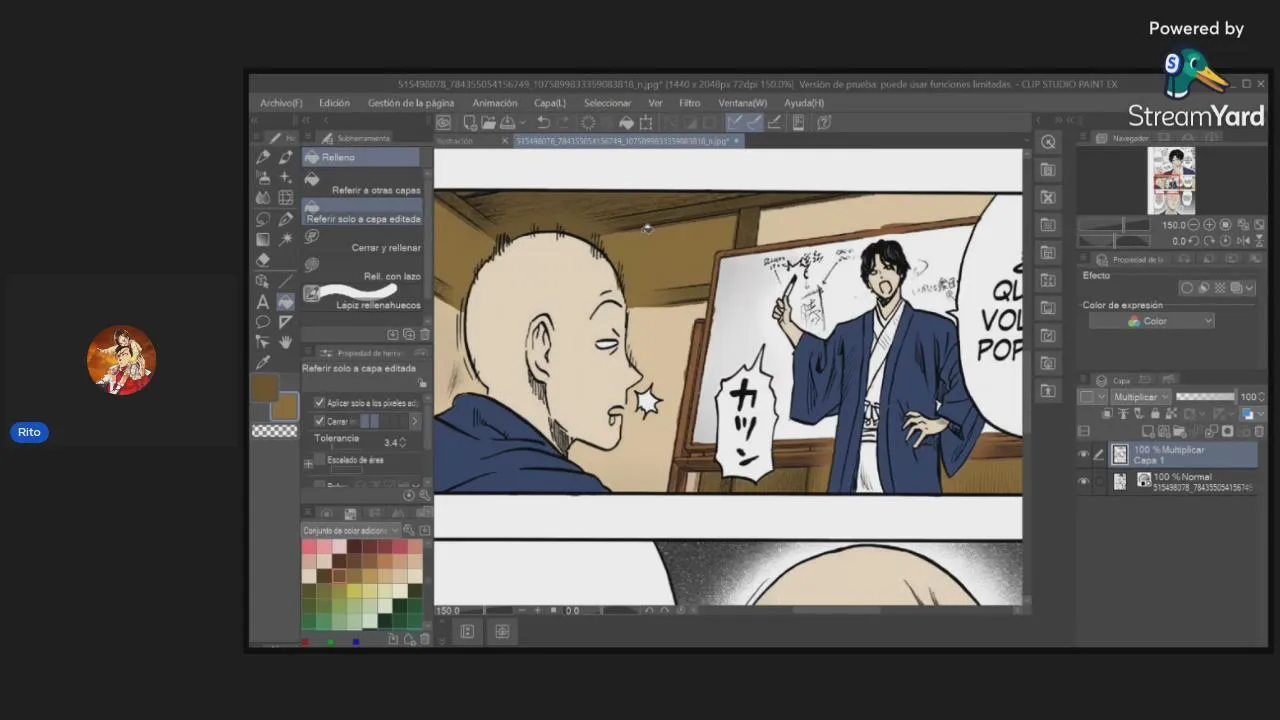Click the Save icon in the command bar
Viewport: 1280px width, 720px height.
[507, 122]
